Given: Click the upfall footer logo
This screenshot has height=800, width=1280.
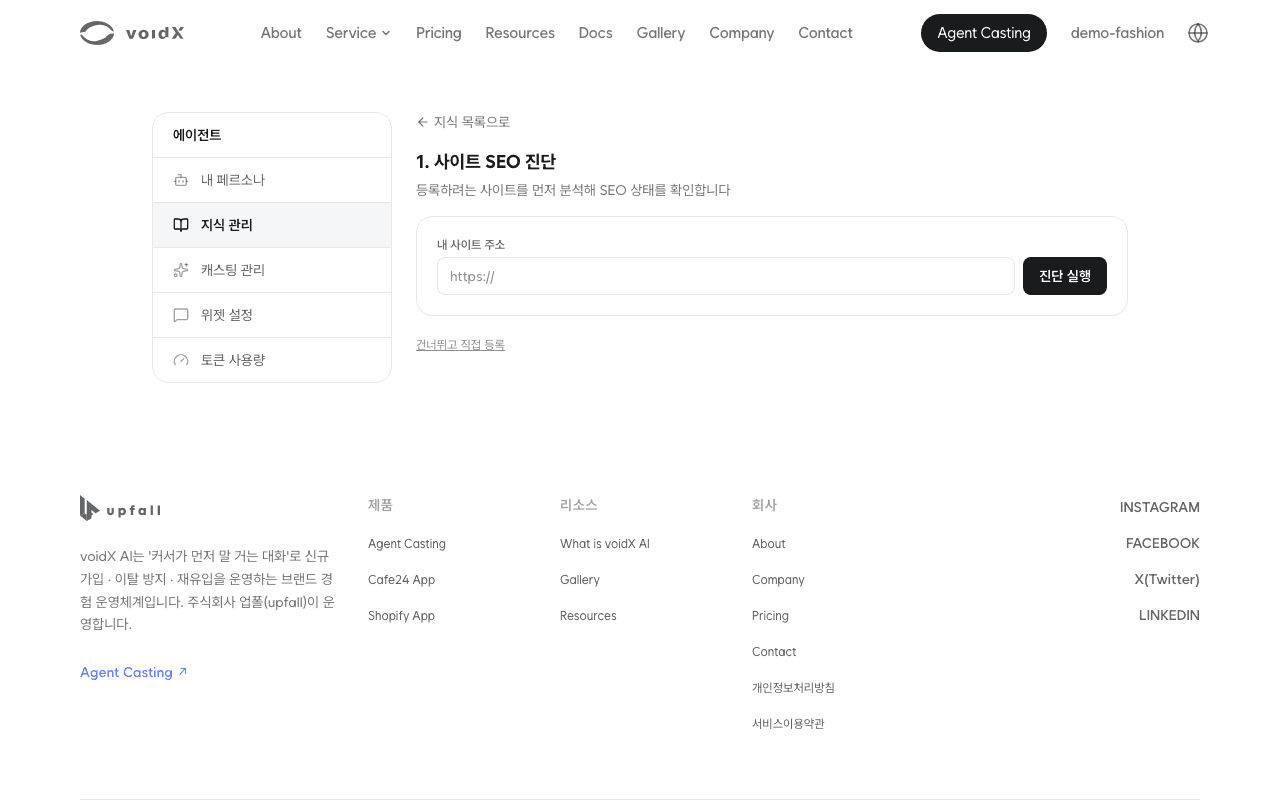Looking at the screenshot, I should (120, 508).
